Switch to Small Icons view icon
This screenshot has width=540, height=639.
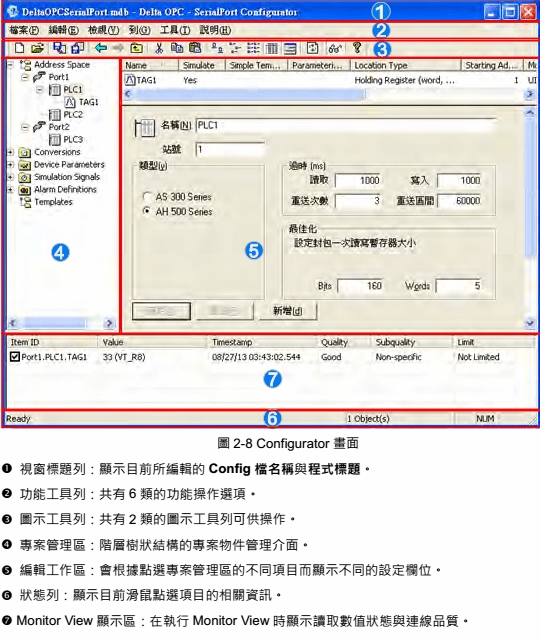[x=235, y=48]
